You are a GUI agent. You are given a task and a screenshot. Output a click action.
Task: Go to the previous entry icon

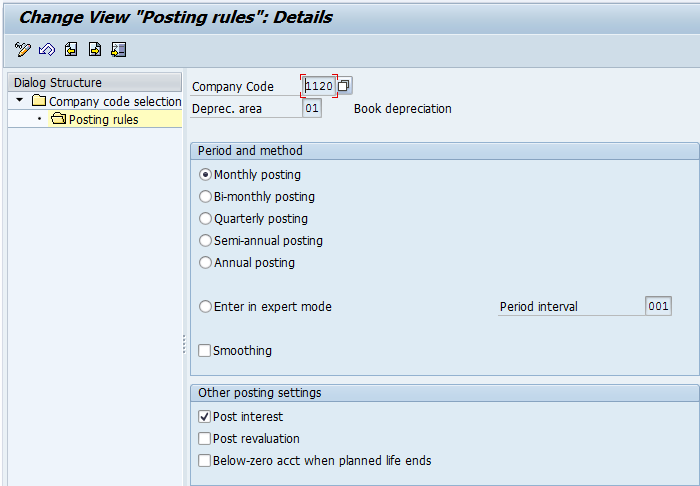click(71, 49)
